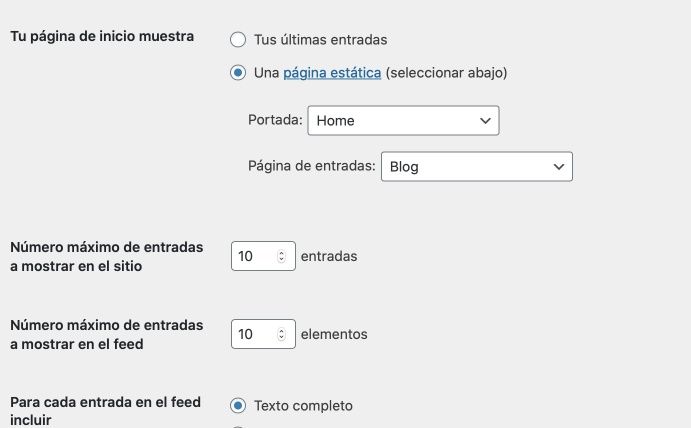Select the 'Tus últimas entradas' radio button
This screenshot has height=428, width=691.
238,40
